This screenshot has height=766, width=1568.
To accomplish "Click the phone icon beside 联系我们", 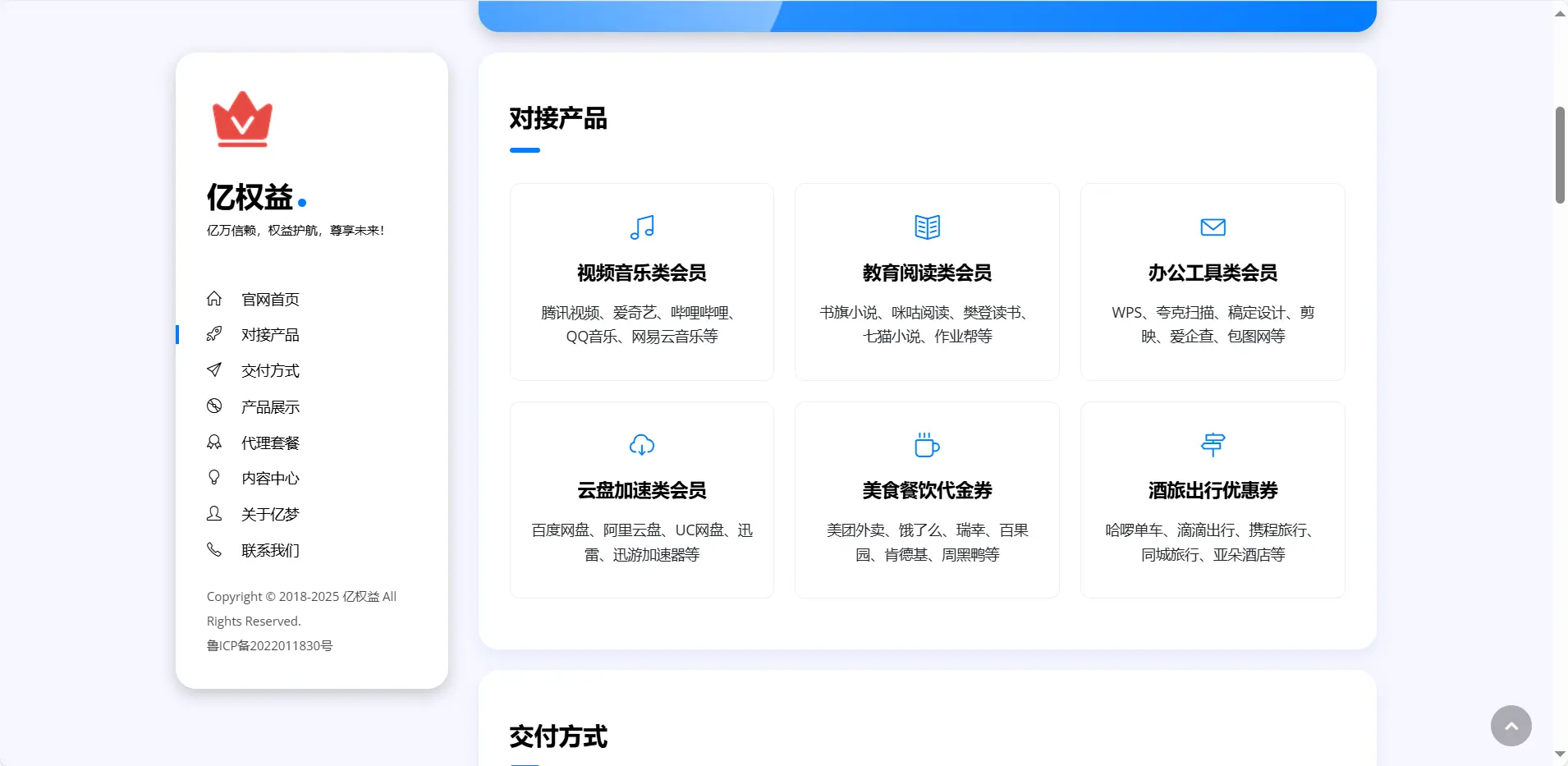I will click(214, 549).
